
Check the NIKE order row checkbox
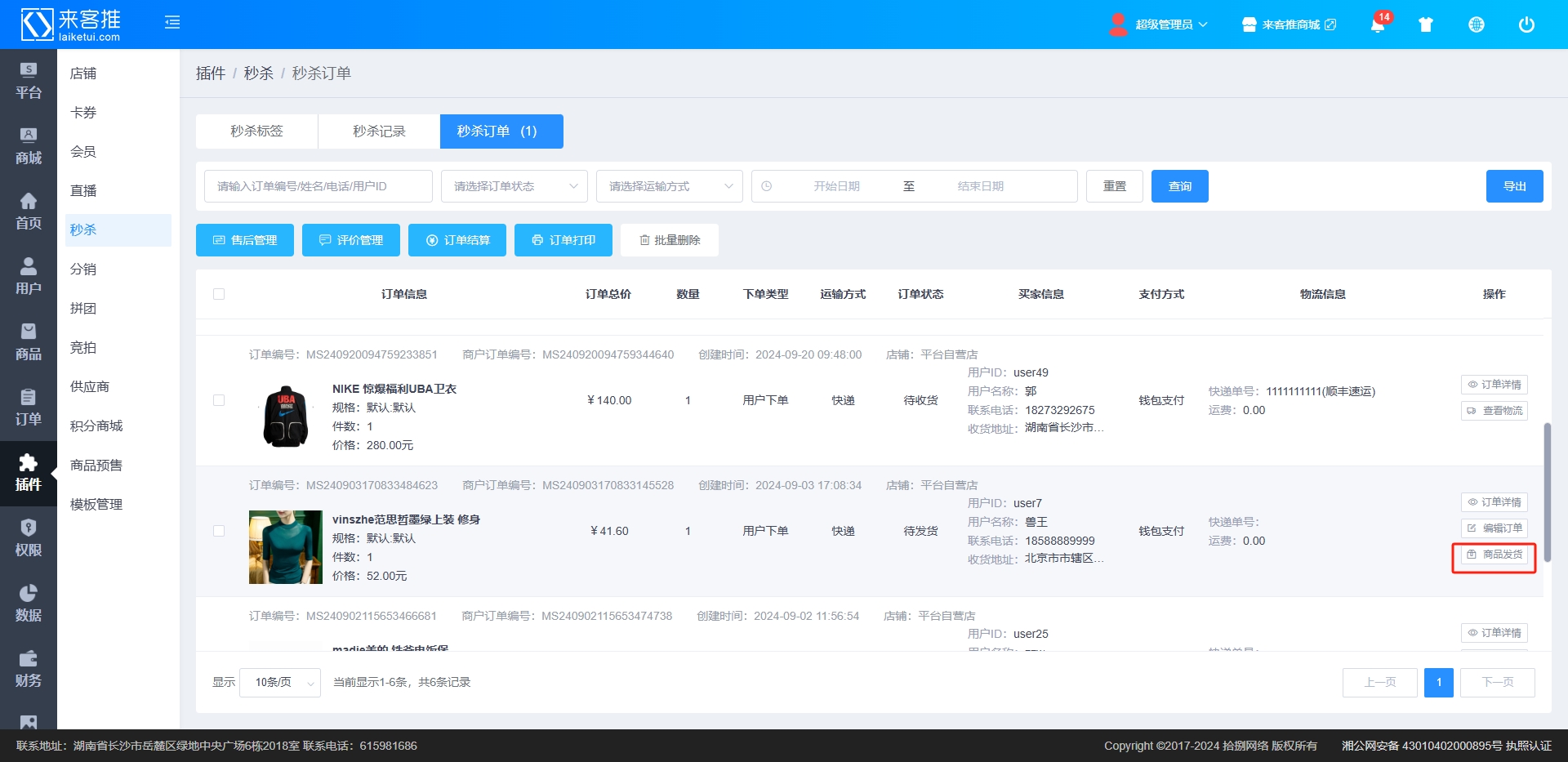[x=219, y=400]
